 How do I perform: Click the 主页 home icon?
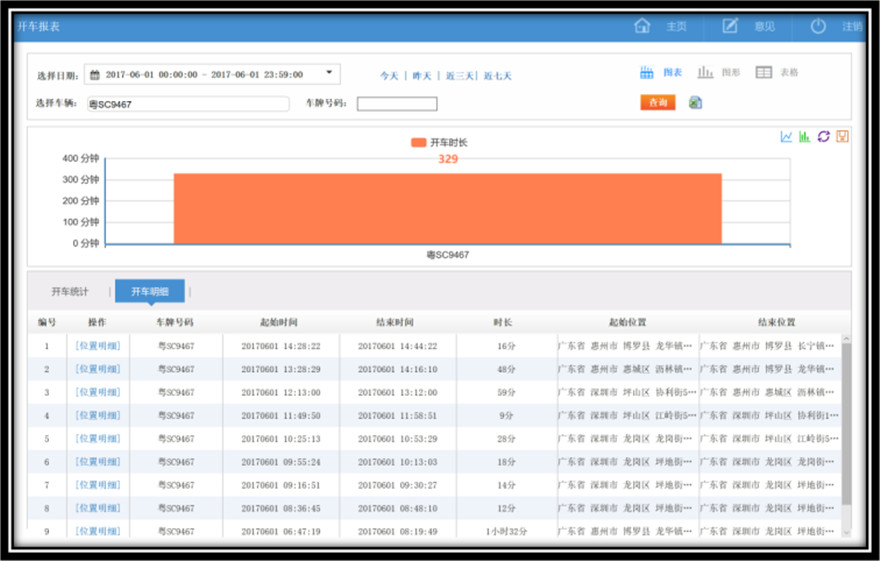(x=642, y=26)
